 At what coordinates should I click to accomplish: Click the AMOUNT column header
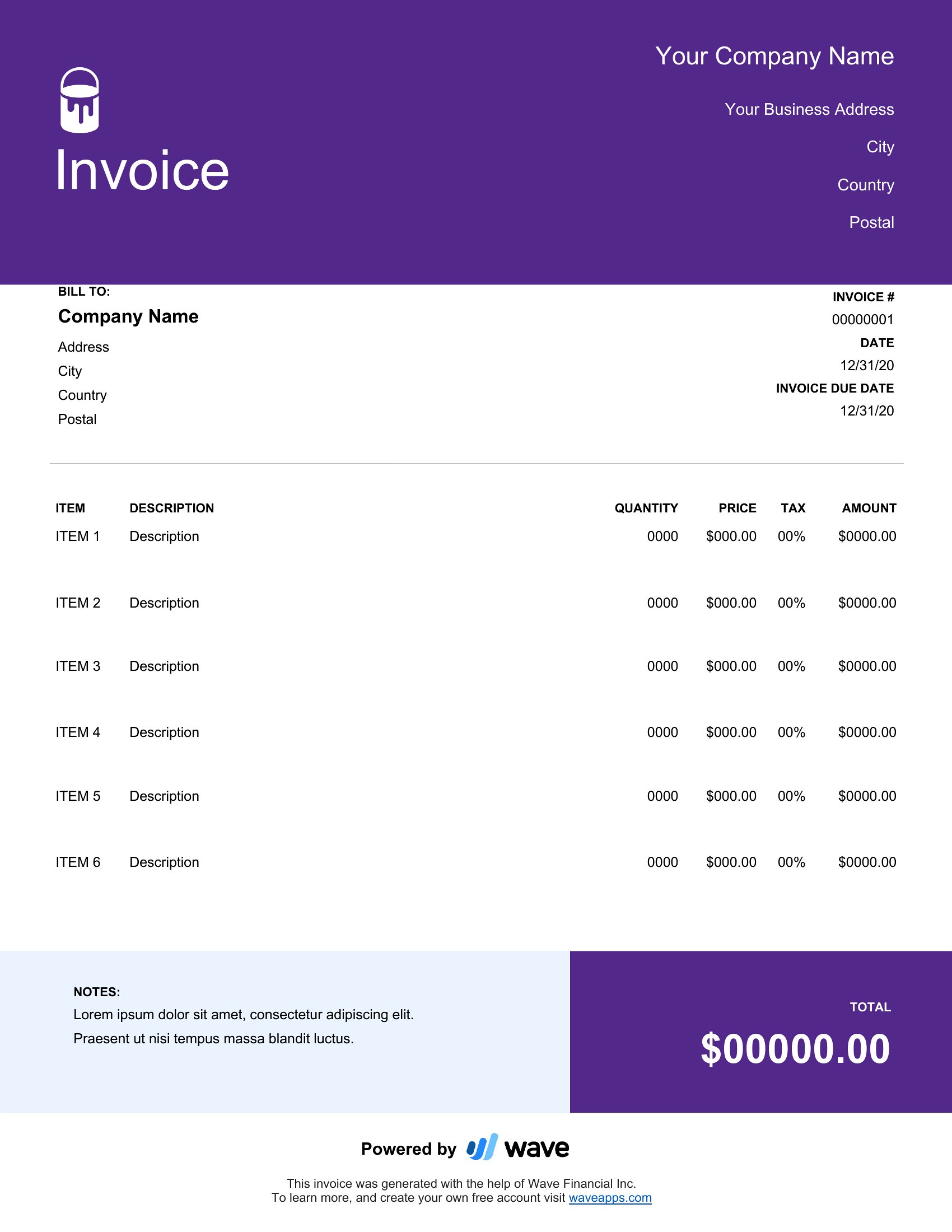869,508
